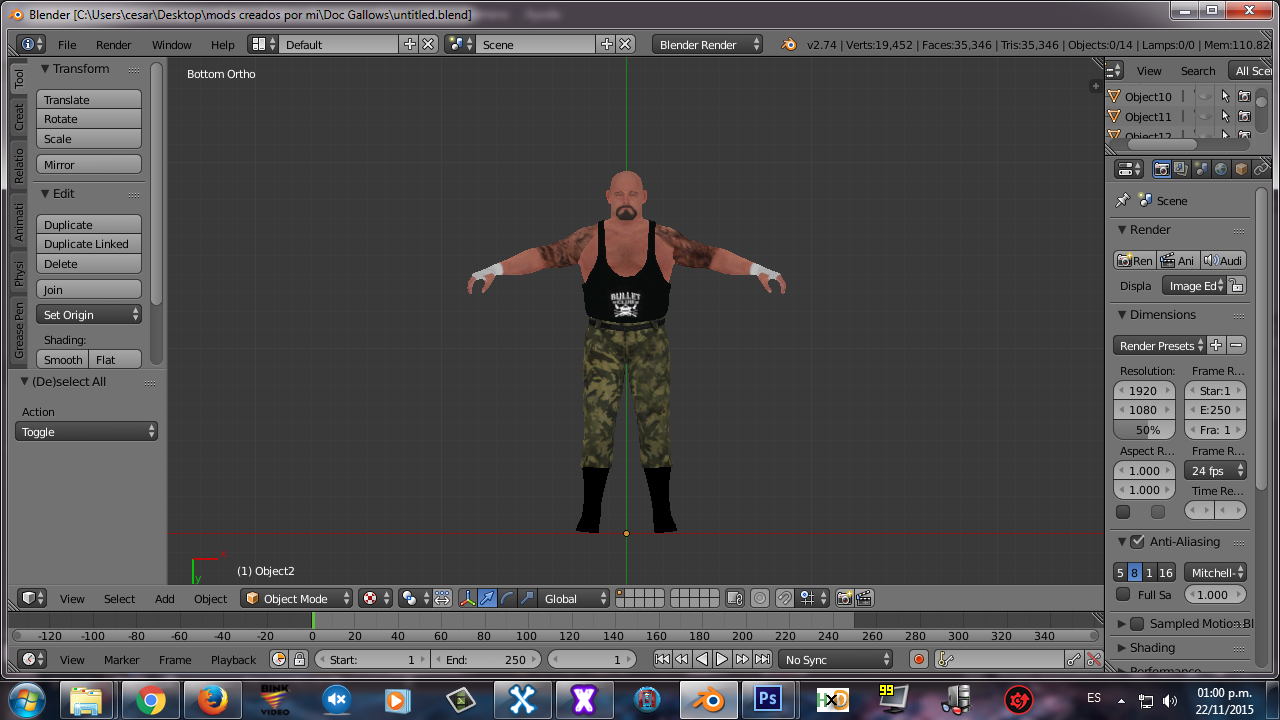Open Render properties tab camera icon

(x=1162, y=169)
